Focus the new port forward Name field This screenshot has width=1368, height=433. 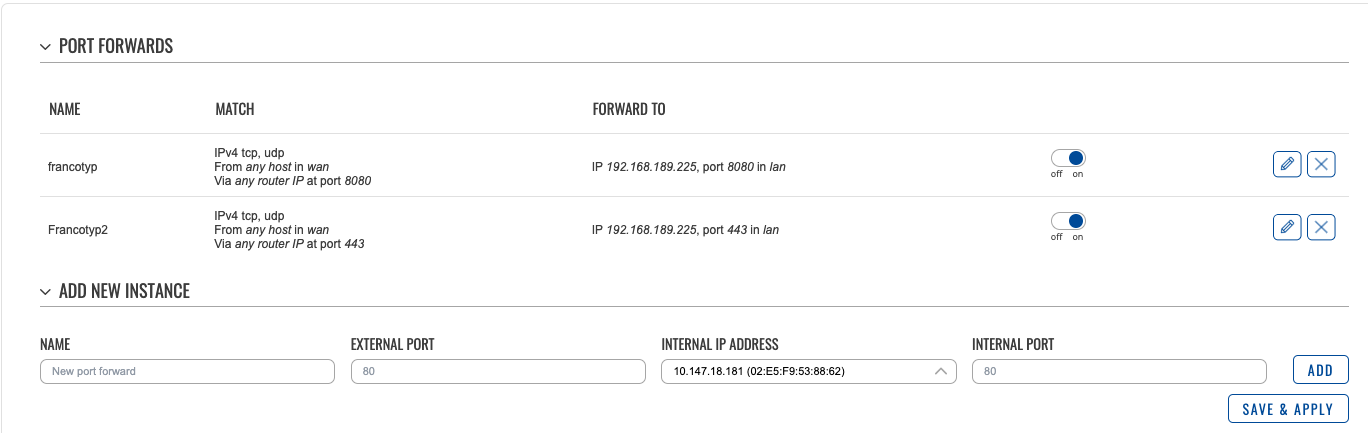pos(187,371)
